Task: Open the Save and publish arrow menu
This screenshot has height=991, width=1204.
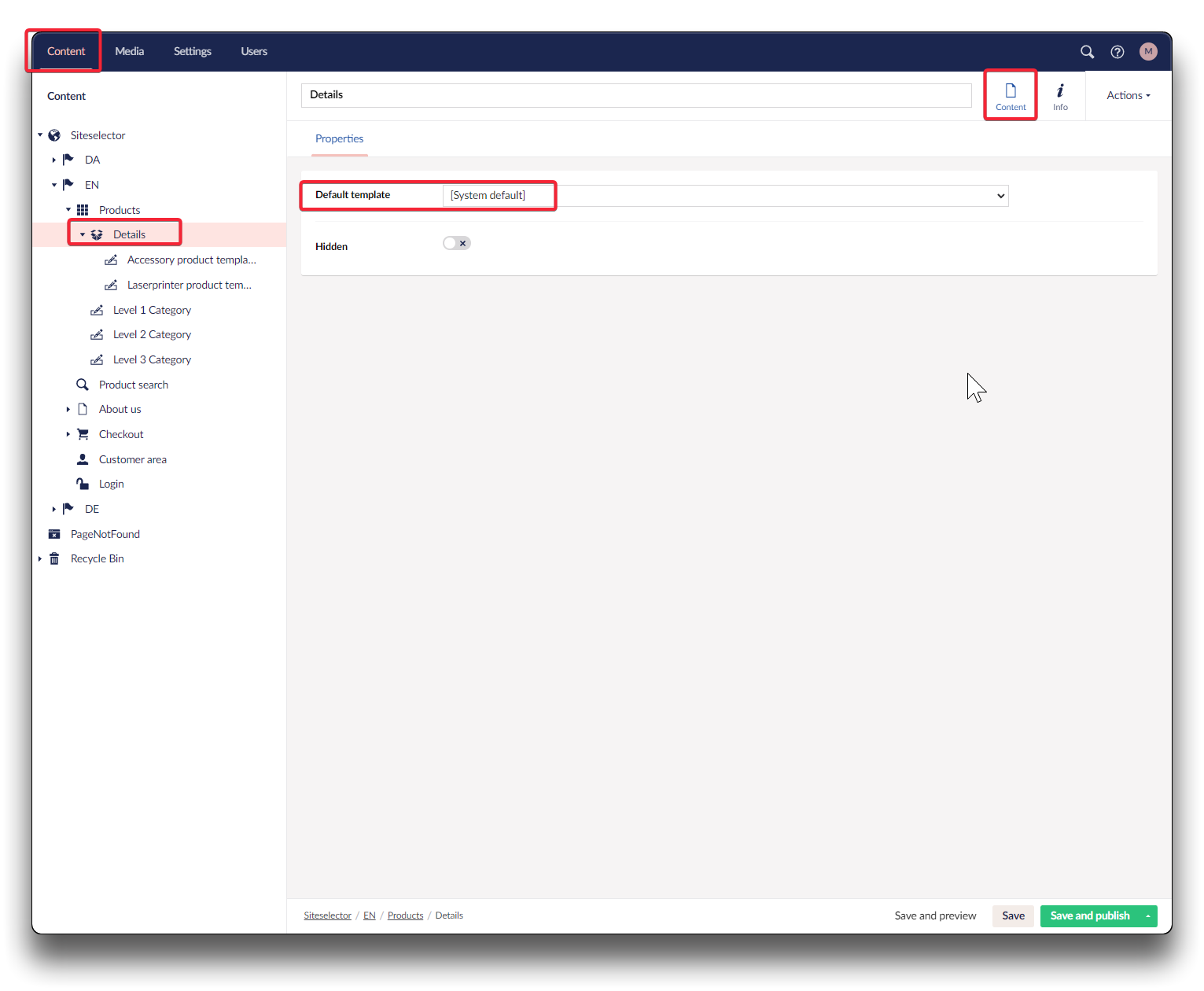Action: 1148,915
